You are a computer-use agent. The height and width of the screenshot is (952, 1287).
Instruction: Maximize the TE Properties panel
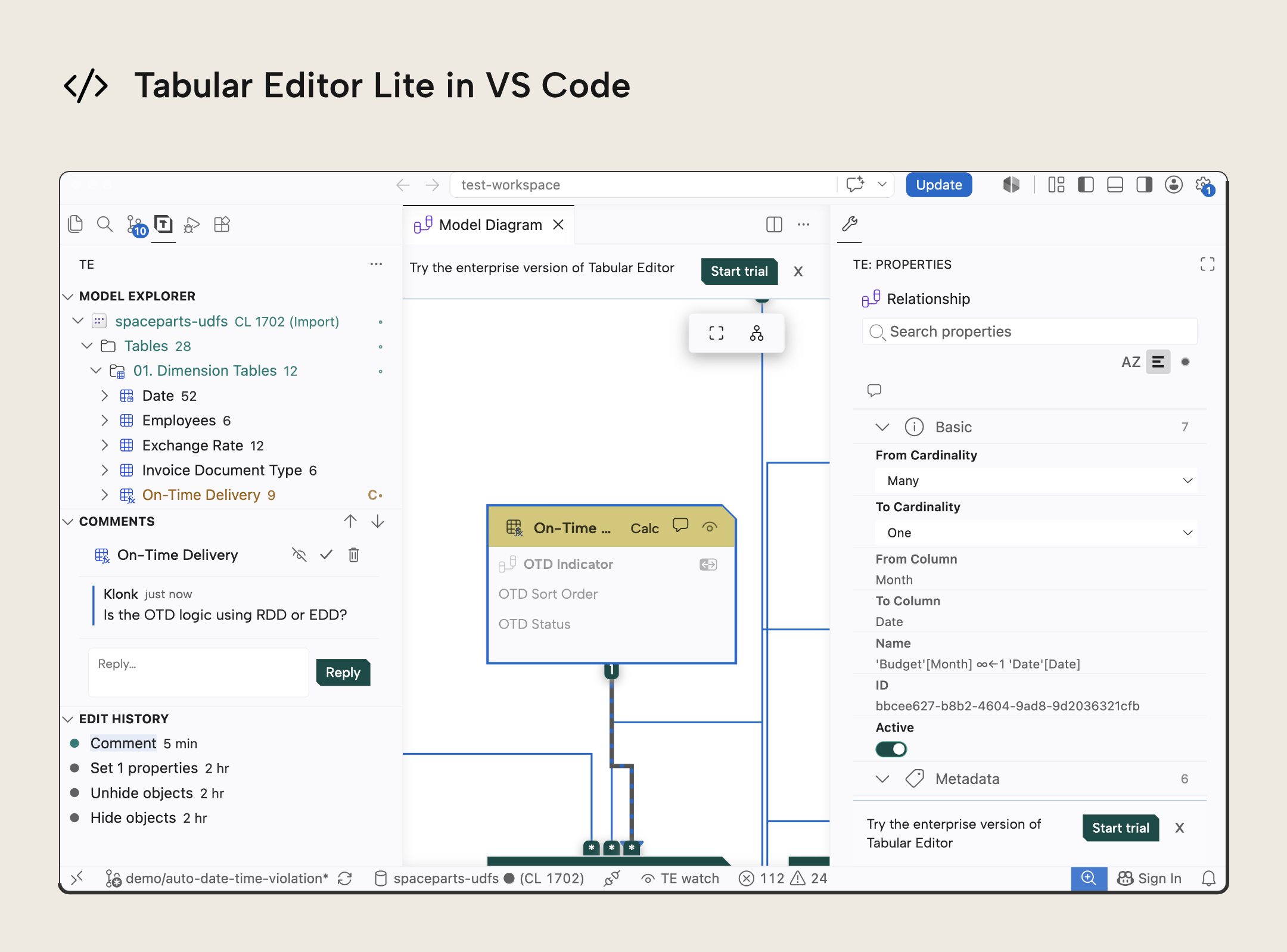pos(1207,264)
